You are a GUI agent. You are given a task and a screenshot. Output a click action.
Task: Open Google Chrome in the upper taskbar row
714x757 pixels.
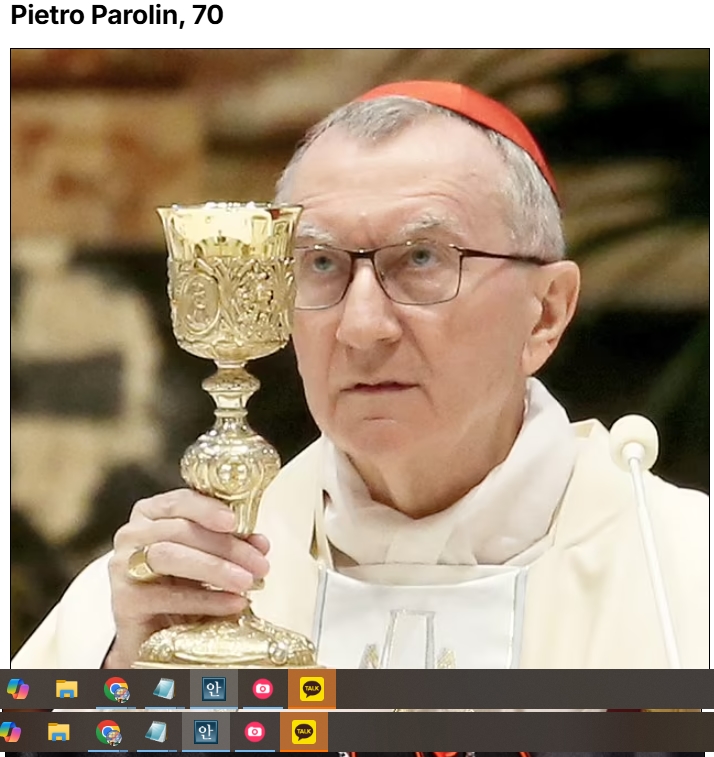[x=116, y=689]
